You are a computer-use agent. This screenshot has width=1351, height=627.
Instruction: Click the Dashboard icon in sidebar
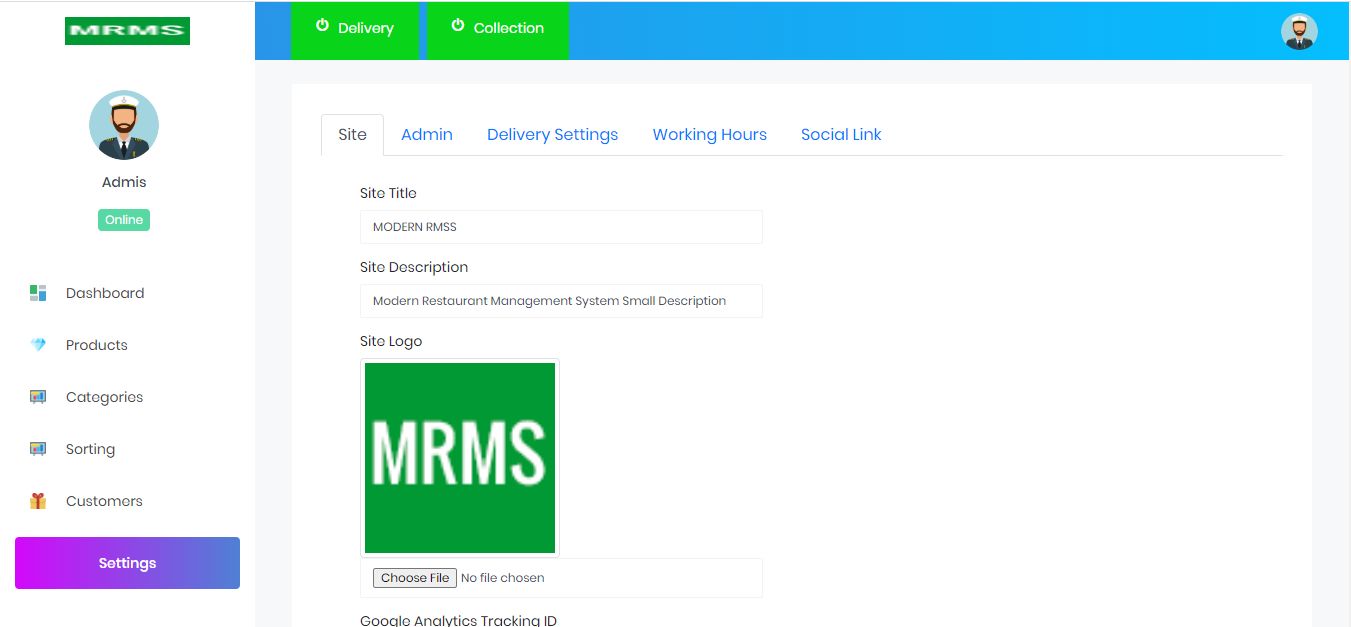click(x=38, y=293)
